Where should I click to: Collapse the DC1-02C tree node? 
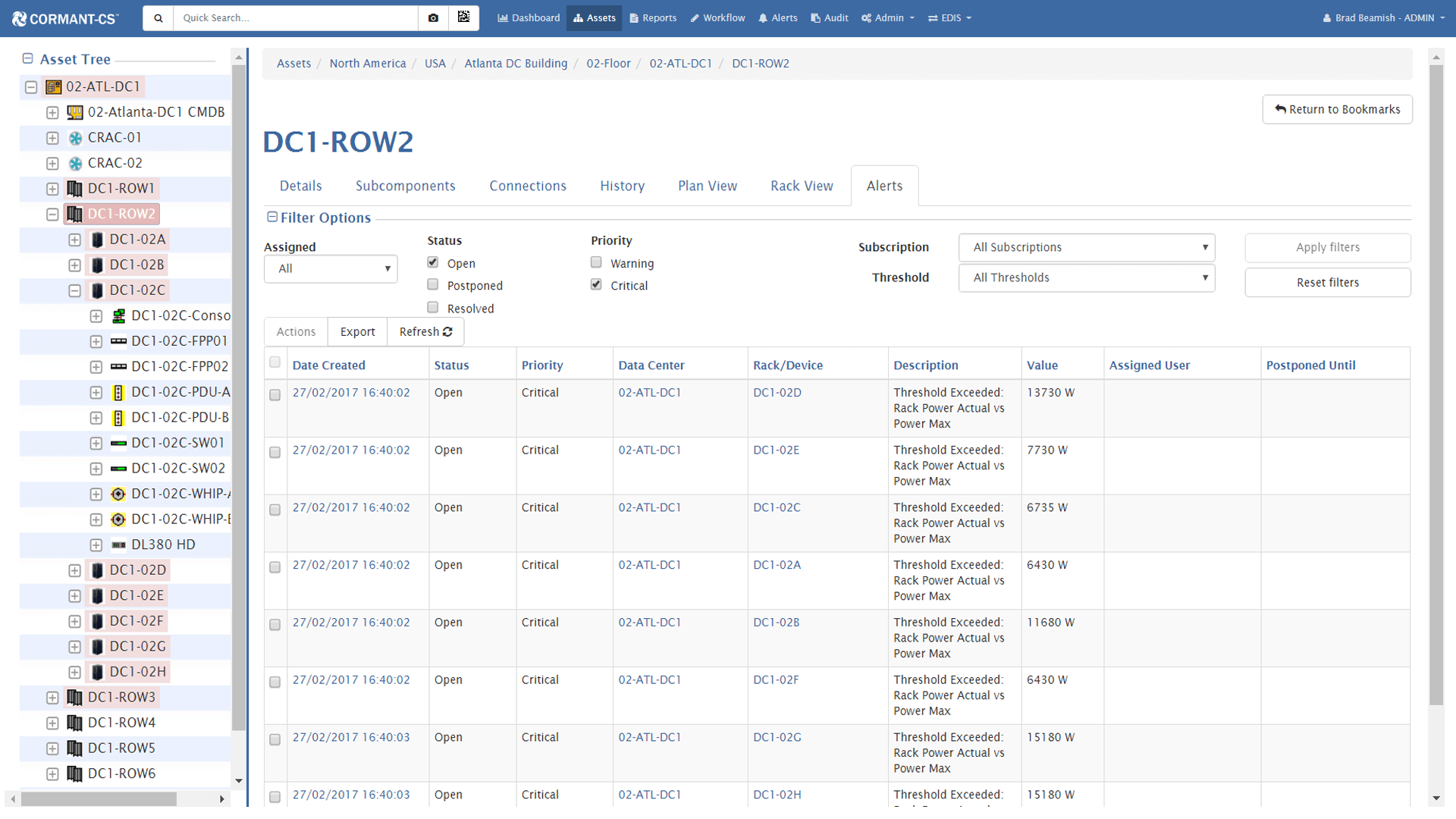[74, 290]
